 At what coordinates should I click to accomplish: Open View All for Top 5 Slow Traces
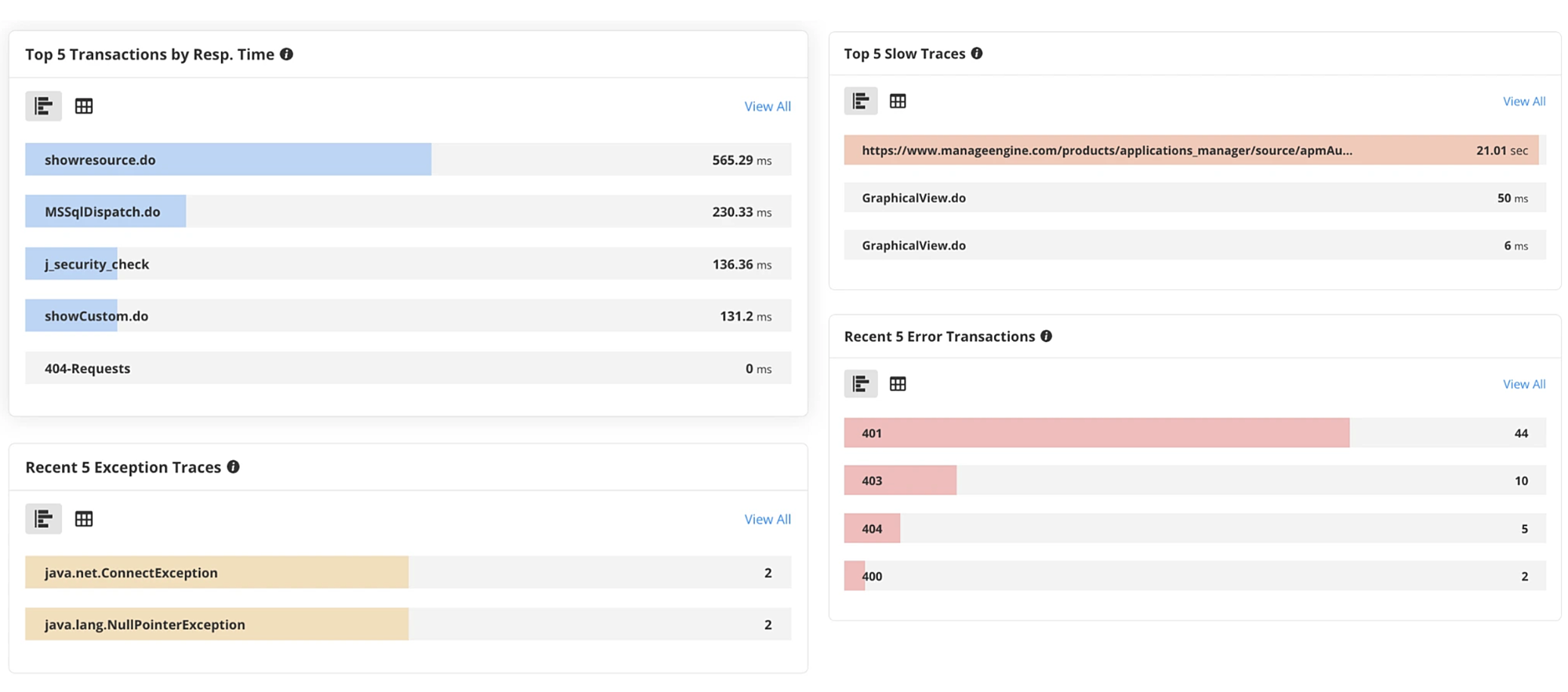coord(1523,102)
